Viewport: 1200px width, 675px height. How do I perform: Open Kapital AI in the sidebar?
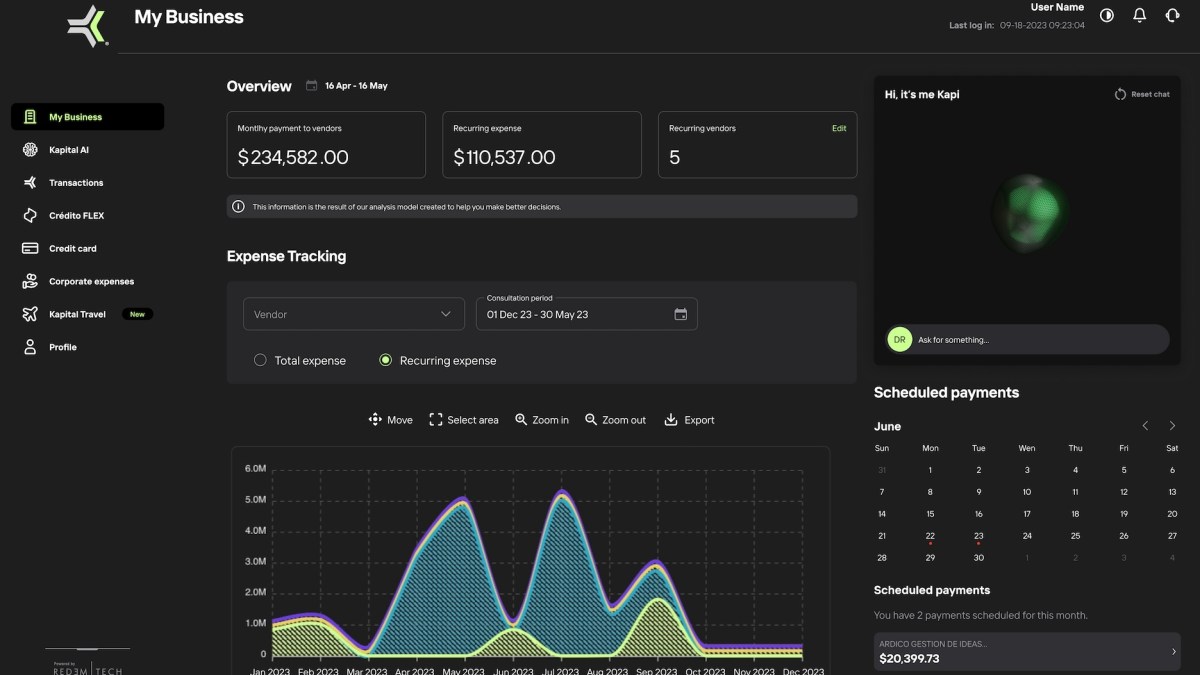click(x=69, y=150)
